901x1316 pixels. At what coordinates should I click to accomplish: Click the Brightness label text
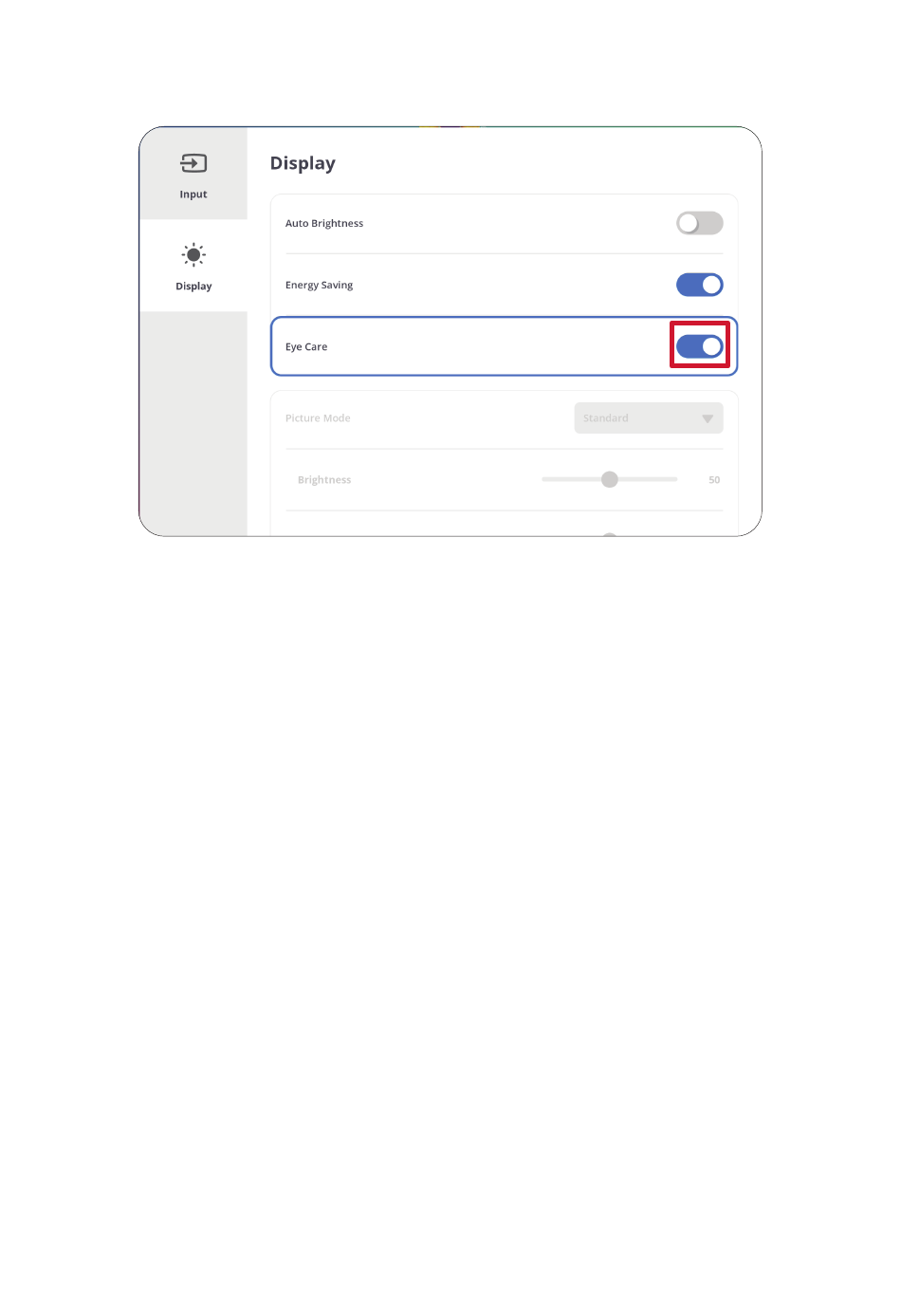(324, 480)
